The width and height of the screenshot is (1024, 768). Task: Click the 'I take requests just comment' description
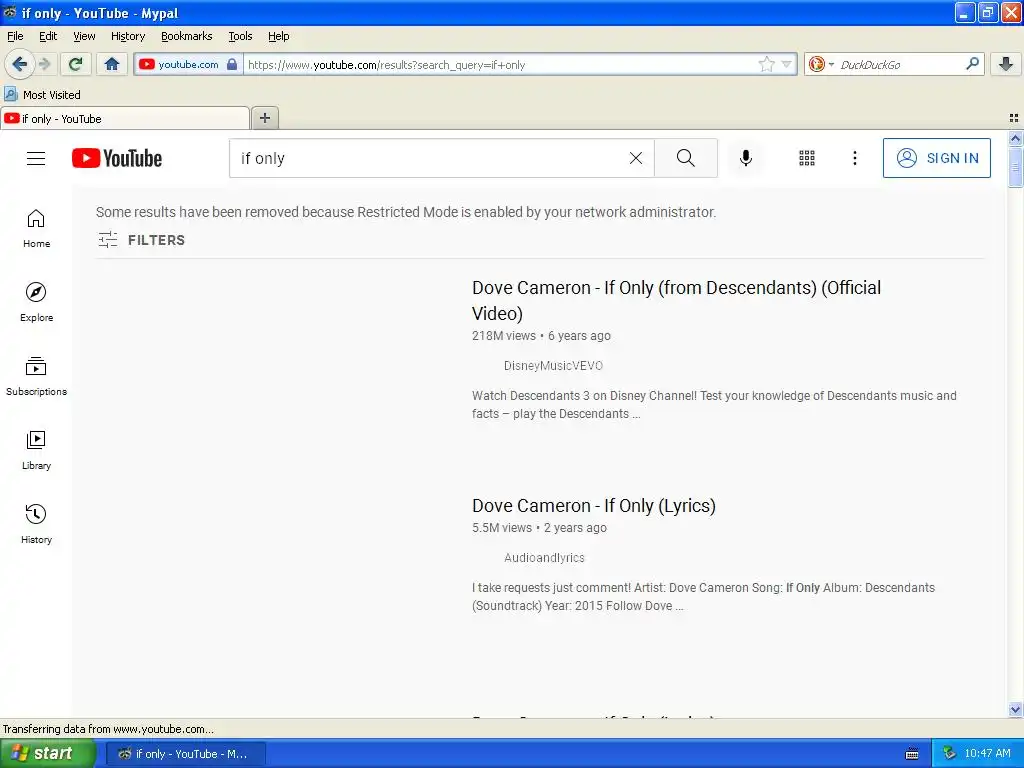click(x=703, y=597)
